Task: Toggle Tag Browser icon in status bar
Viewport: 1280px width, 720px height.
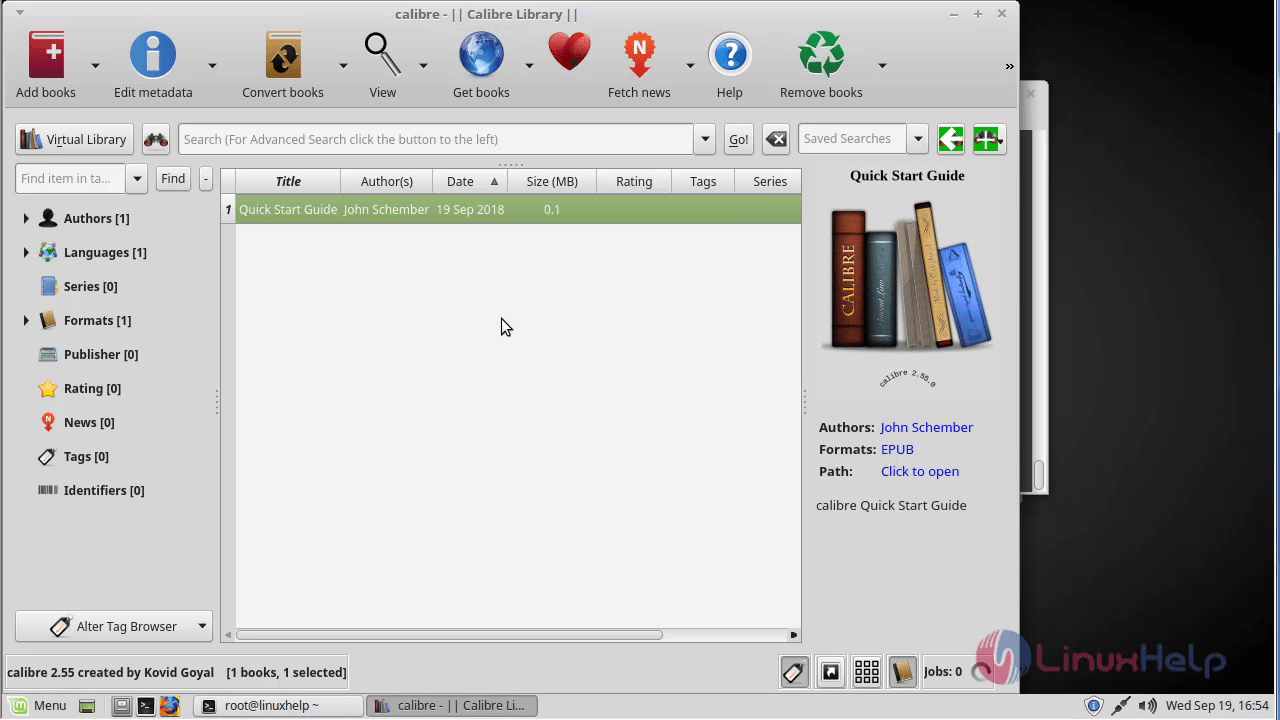Action: 794,672
